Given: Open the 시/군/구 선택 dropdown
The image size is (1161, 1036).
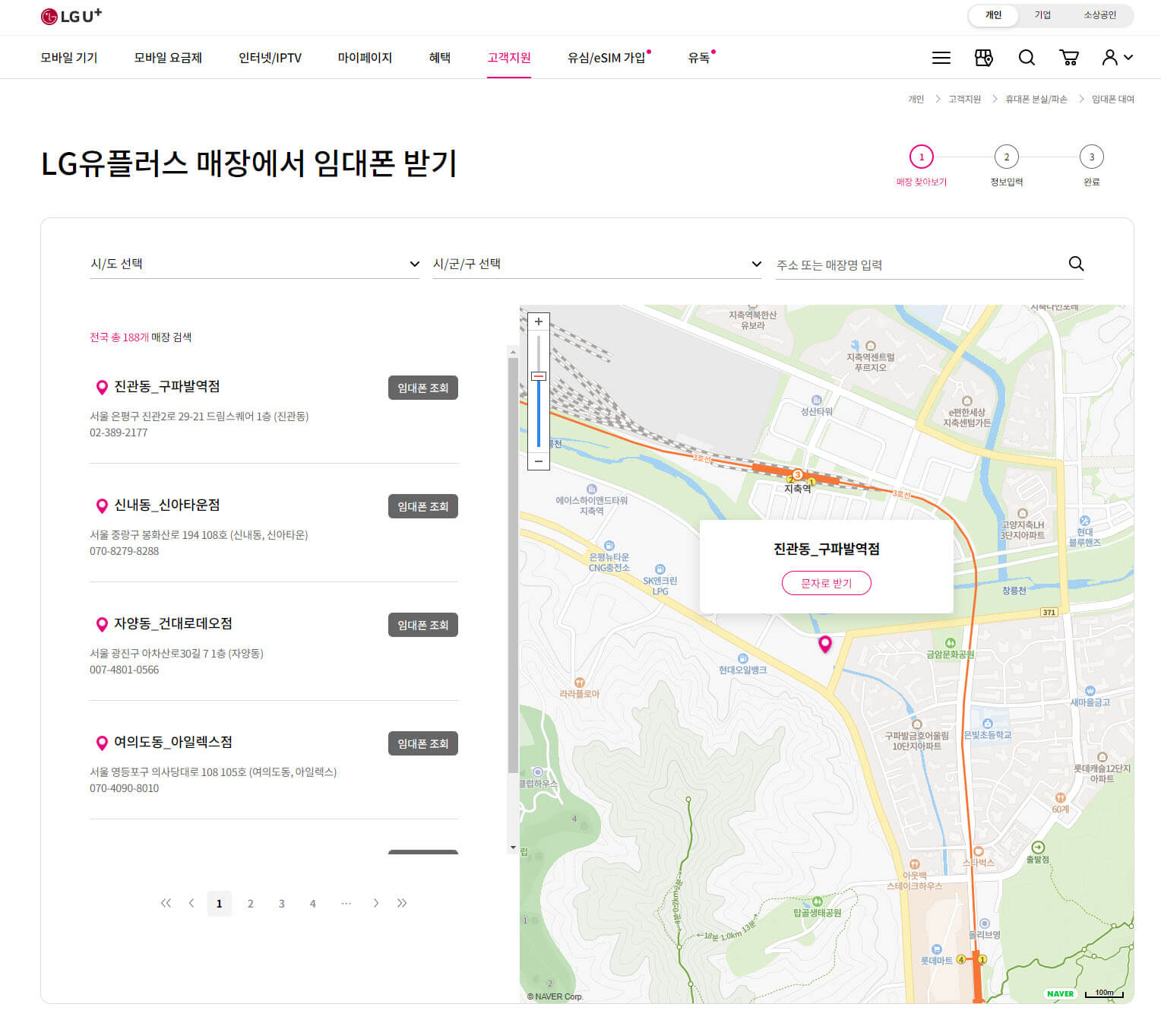Looking at the screenshot, I should click(597, 264).
